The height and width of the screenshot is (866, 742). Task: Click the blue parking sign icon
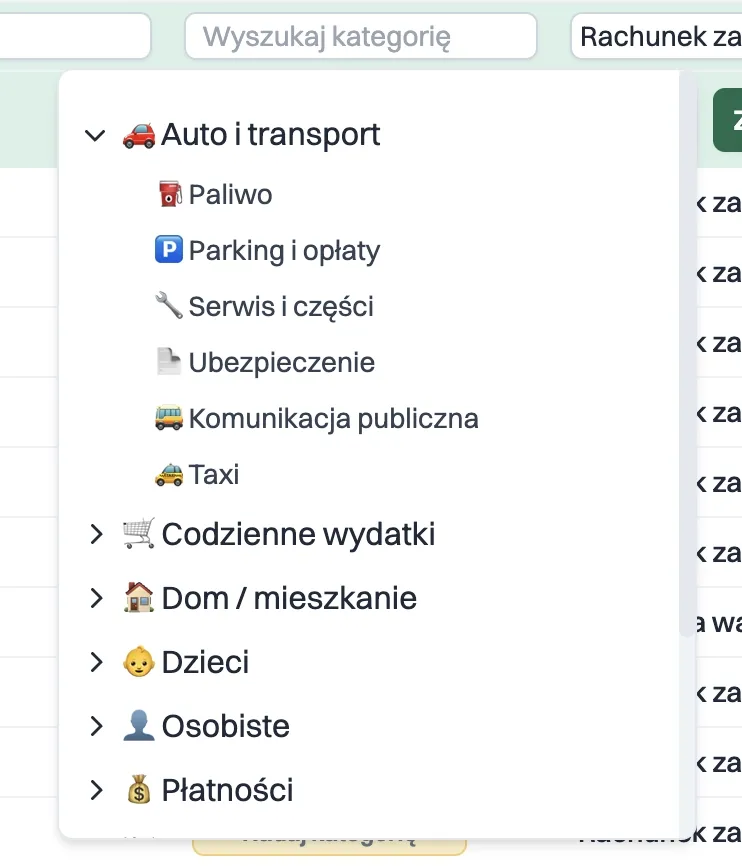tap(171, 250)
